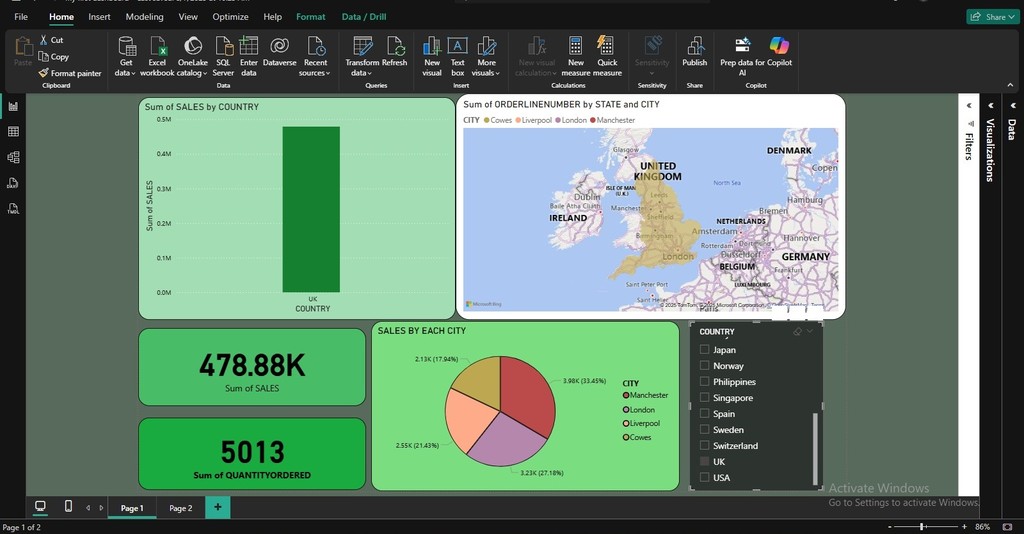Click the Refresh queries icon
Screen dimensions: 1024x534
pos(395,46)
